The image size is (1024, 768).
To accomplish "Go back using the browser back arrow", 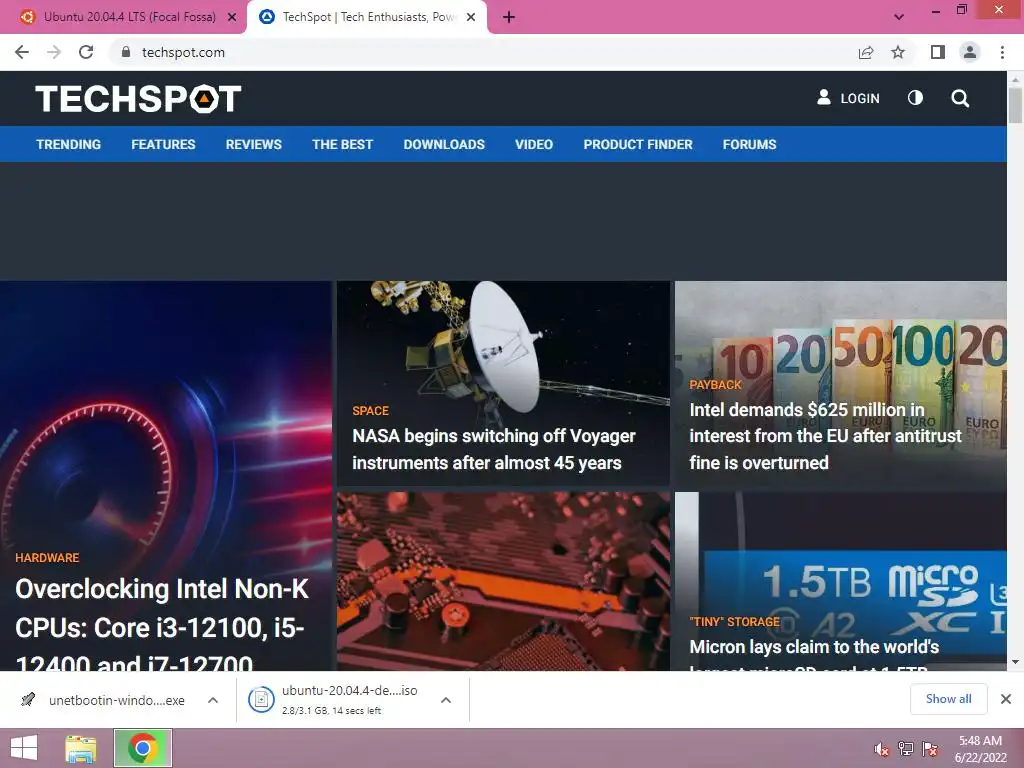I will (x=22, y=52).
